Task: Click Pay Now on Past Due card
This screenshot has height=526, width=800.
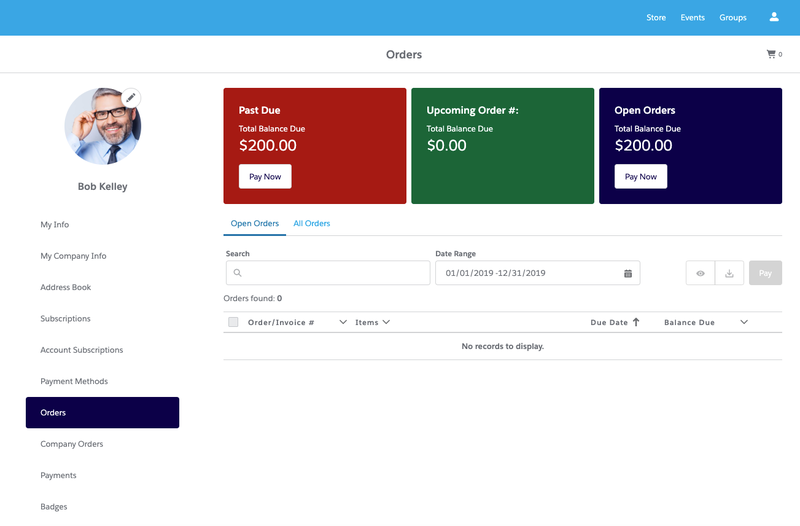Action: click(x=265, y=177)
